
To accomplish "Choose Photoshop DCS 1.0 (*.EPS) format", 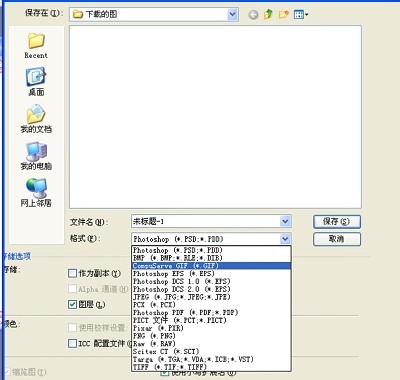I will click(211, 281).
